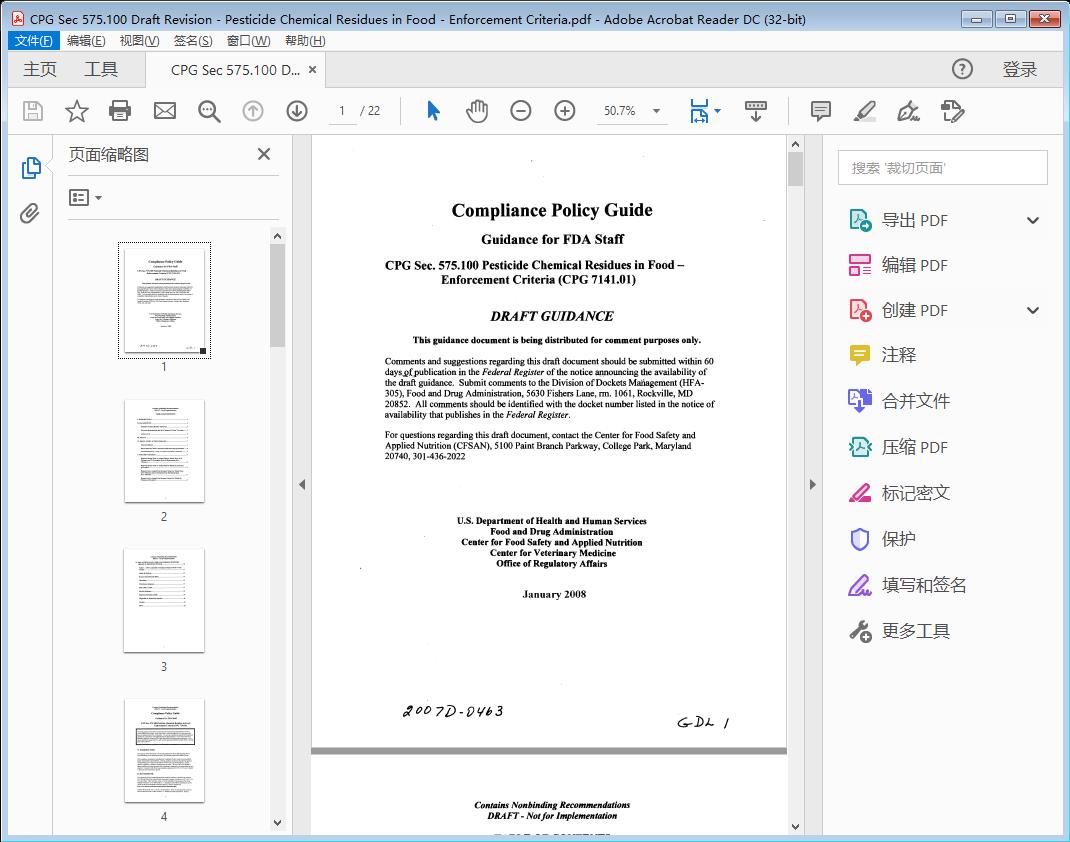The image size is (1070, 842).
Task: Toggle the hand (pan) tool
Action: [x=477, y=111]
